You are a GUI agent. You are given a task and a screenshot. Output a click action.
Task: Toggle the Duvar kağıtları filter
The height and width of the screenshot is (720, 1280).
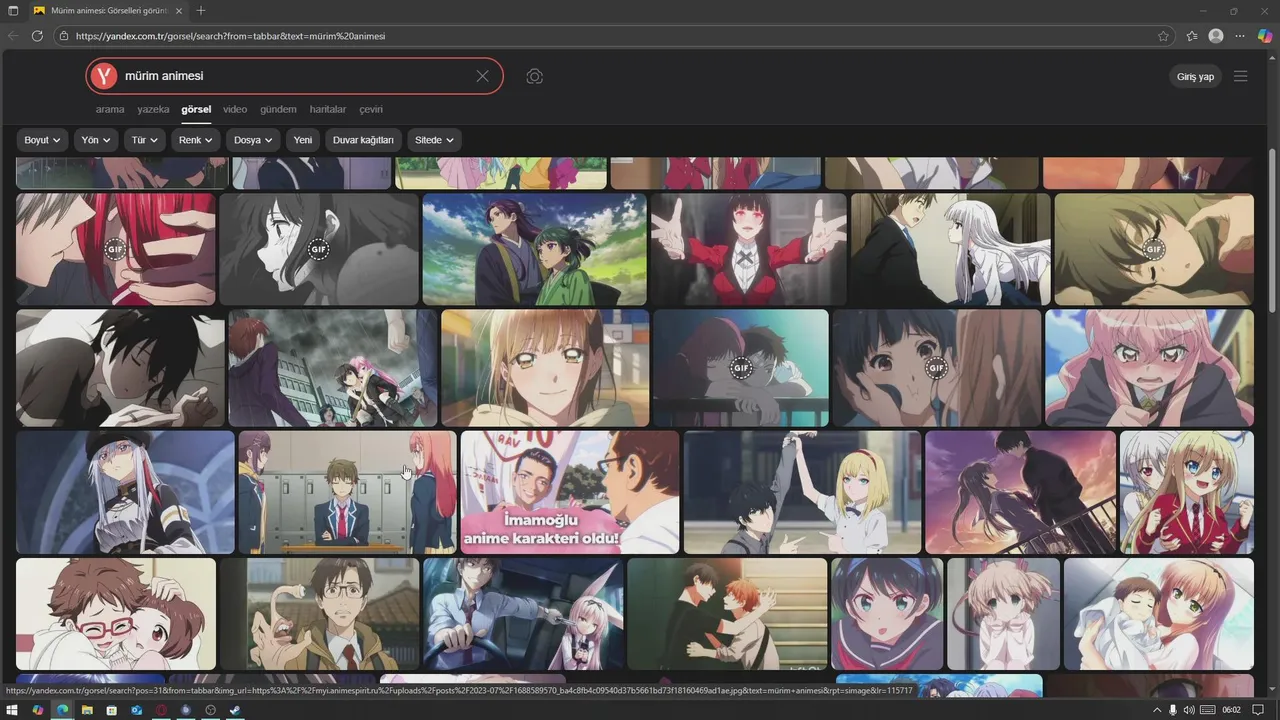point(363,140)
